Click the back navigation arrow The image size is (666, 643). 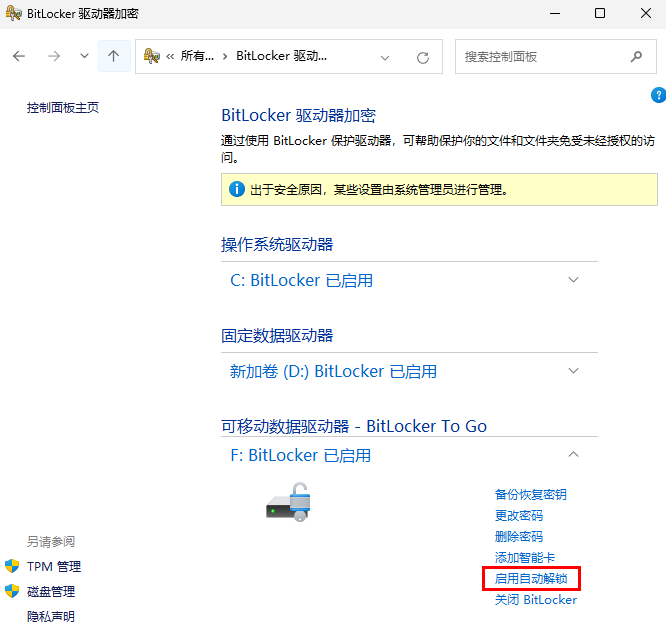[19, 56]
